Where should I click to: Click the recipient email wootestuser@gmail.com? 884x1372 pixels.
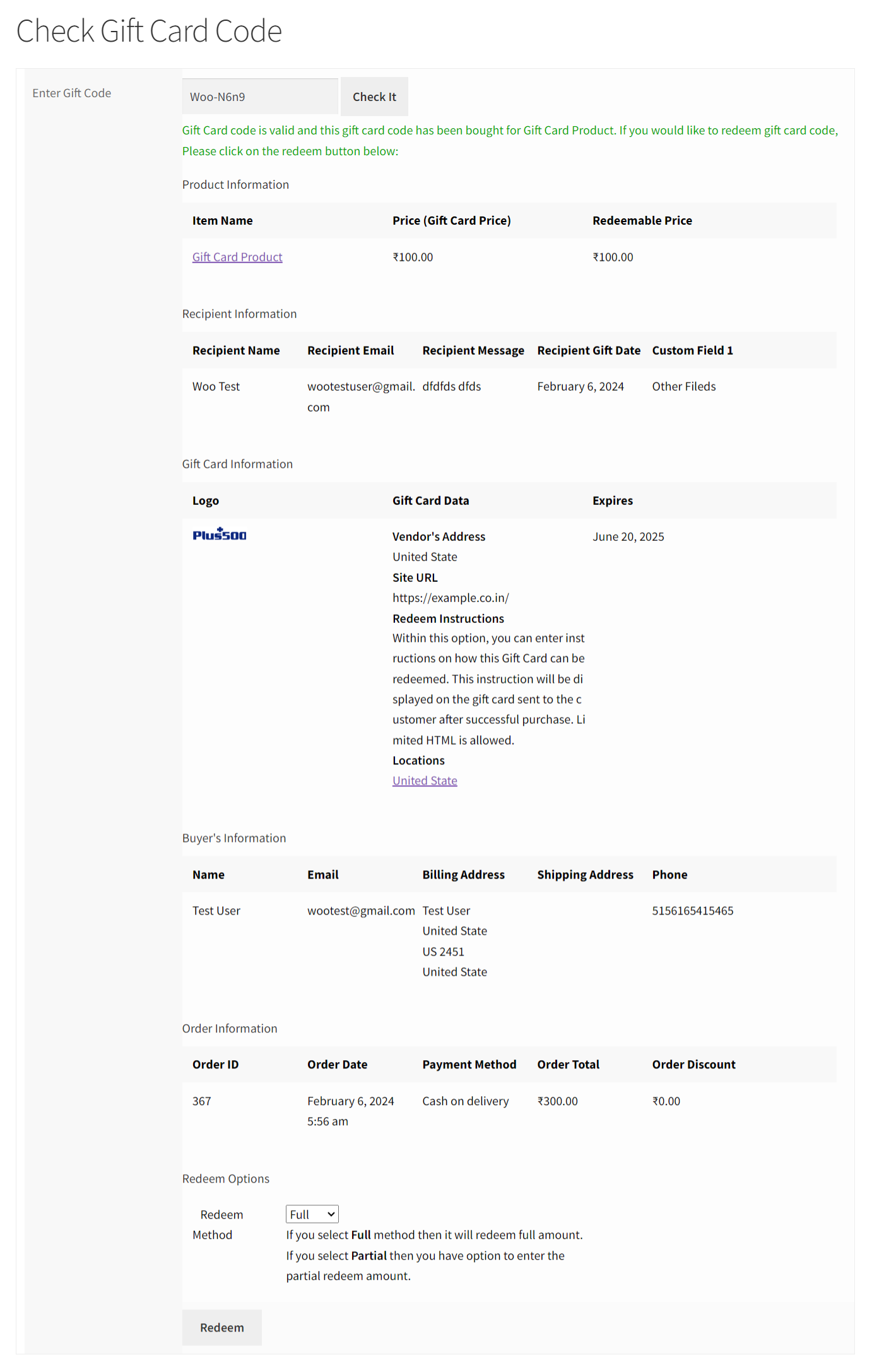[360, 387]
